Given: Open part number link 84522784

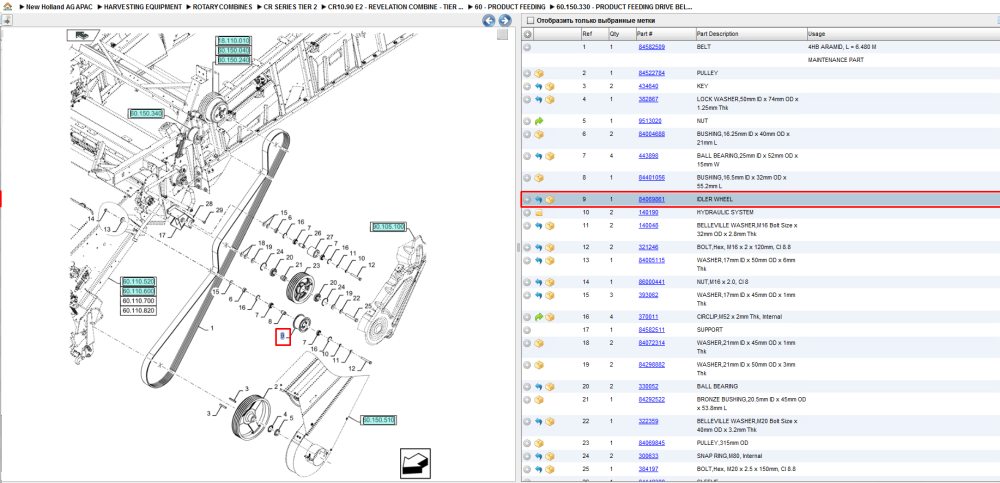Looking at the screenshot, I should click(x=652, y=73).
